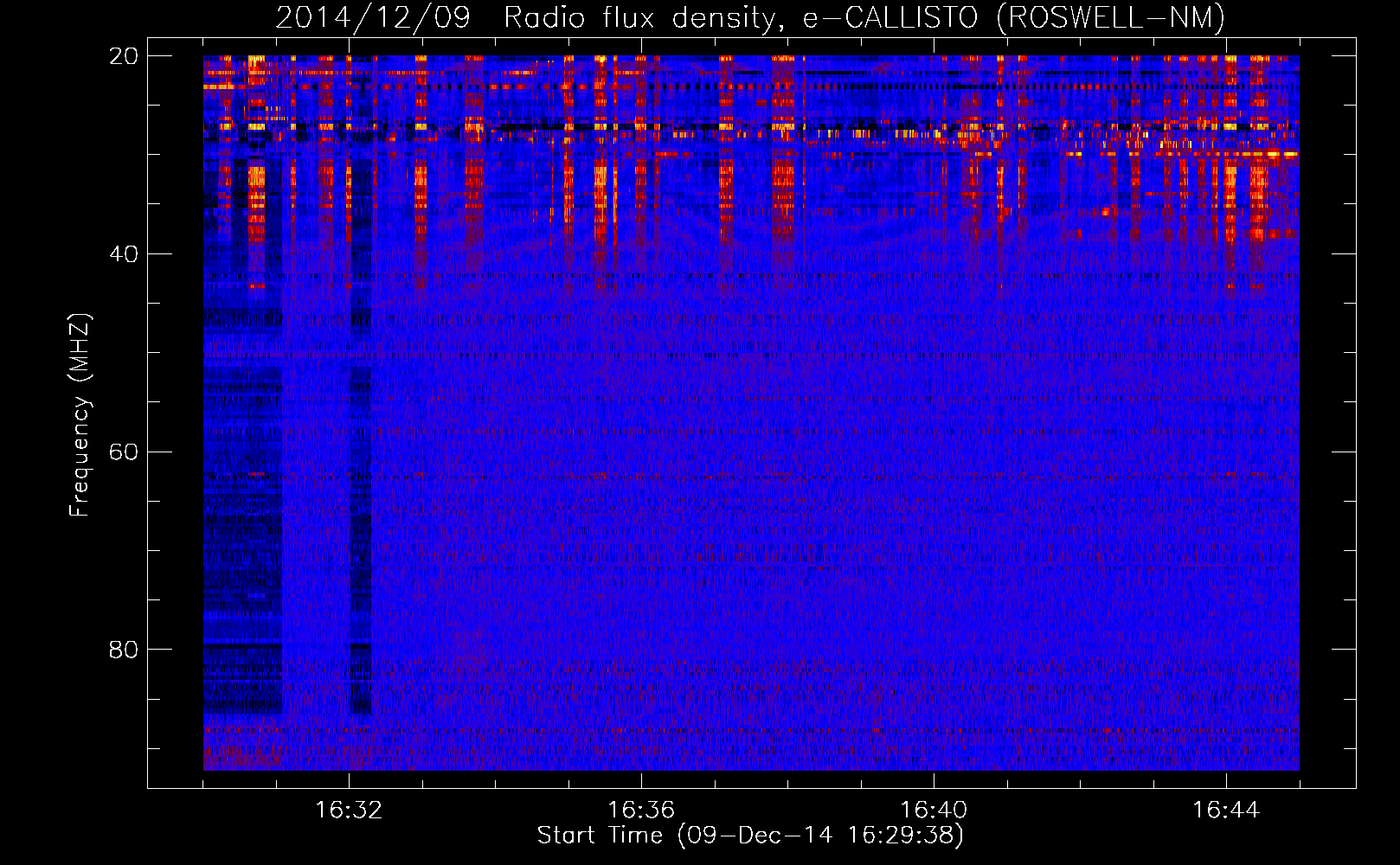1400x865 pixels.
Task: Click the 16:36 time tick label
Action: pyautogui.click(x=641, y=811)
